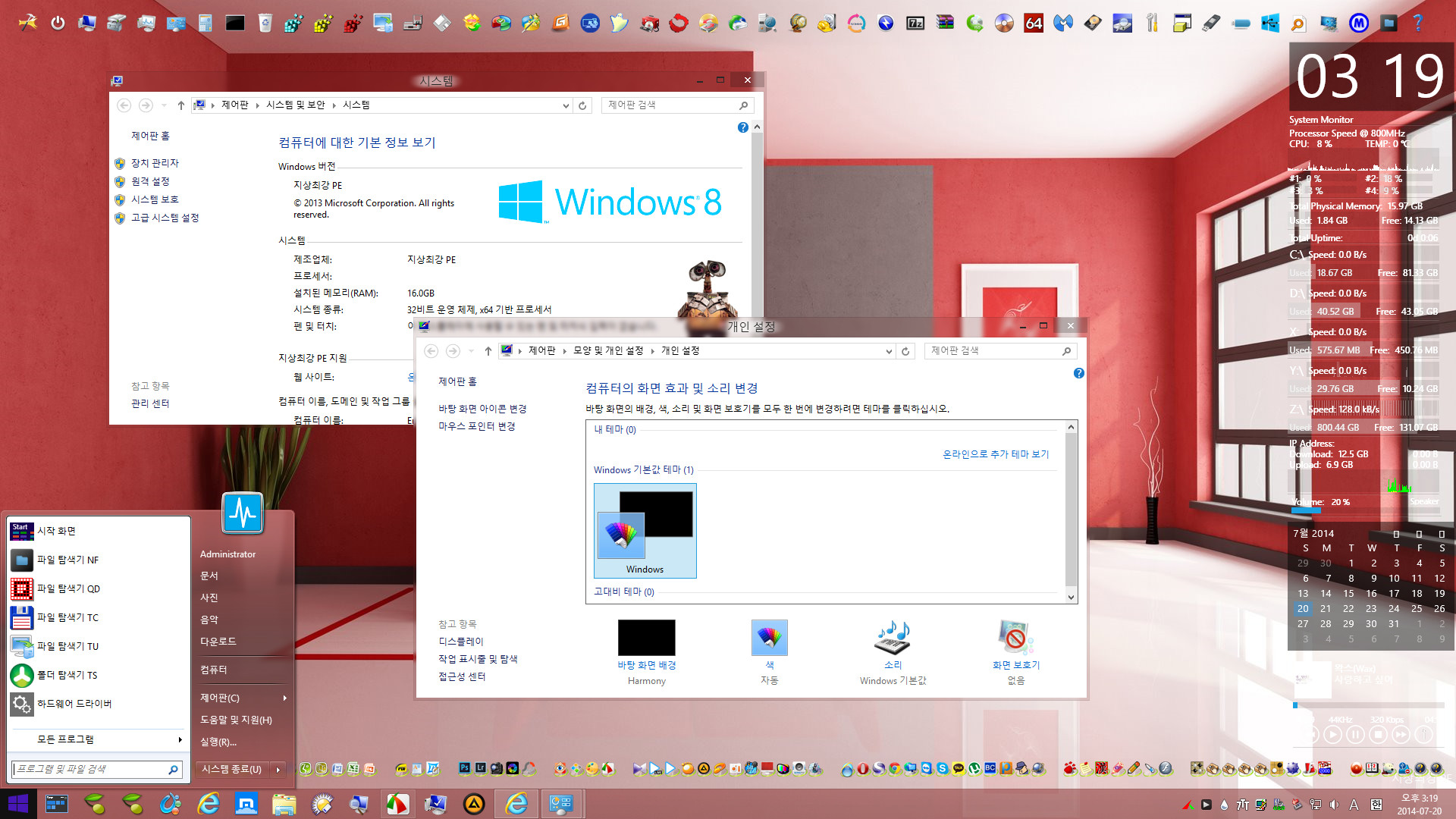Viewport: 1456px width, 819px height.
Task: Click the media player progress bar in widget
Action: 1369,705
